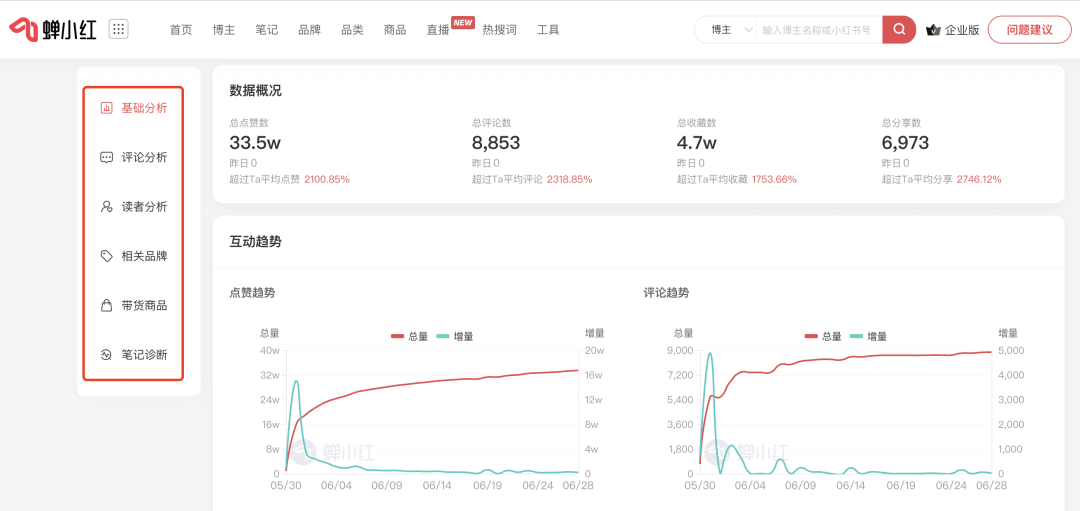Expand the 博主 search type dropdown
Screen dimensions: 1080x511
pyautogui.click(x=728, y=30)
